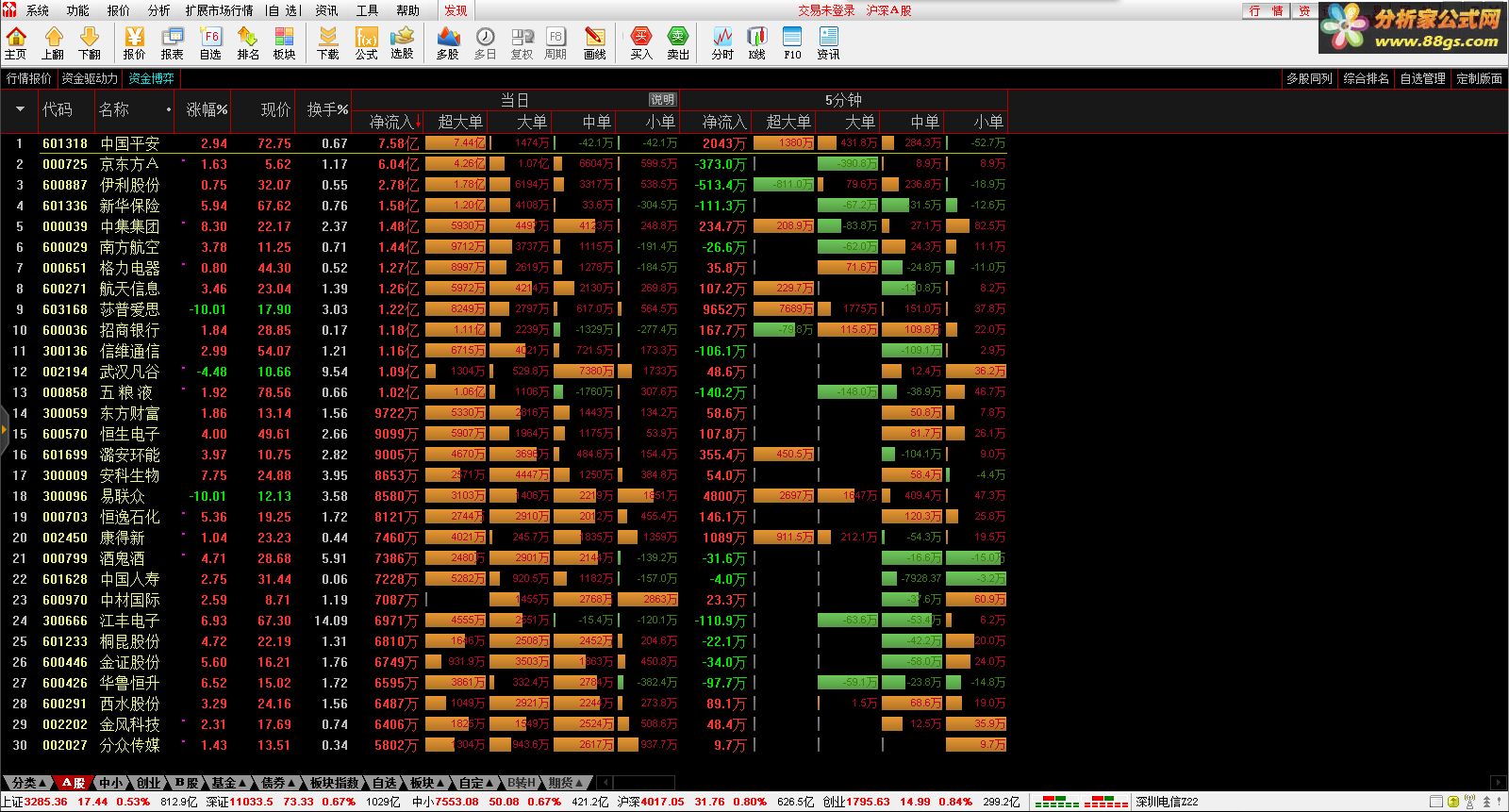This screenshot has width=1509, height=812.
Task: Open the 帮助 menu
Action: [407, 10]
